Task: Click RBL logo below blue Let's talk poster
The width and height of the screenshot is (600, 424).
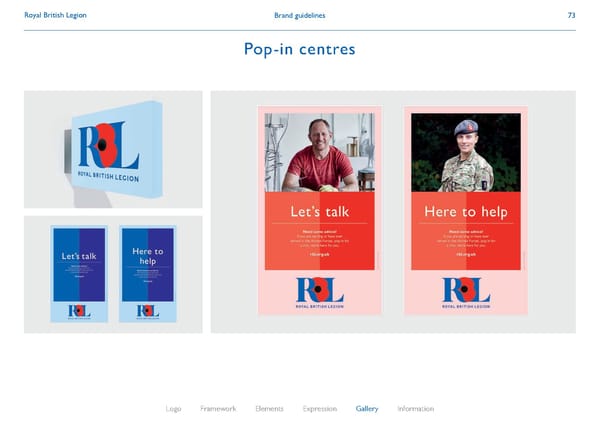Action: click(x=78, y=312)
